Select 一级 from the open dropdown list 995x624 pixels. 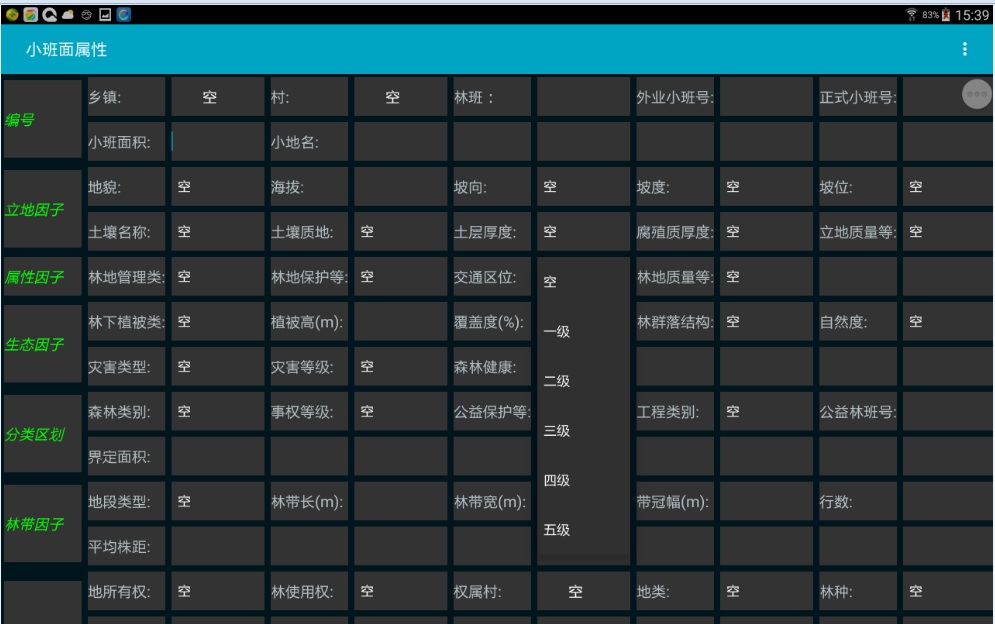point(582,332)
